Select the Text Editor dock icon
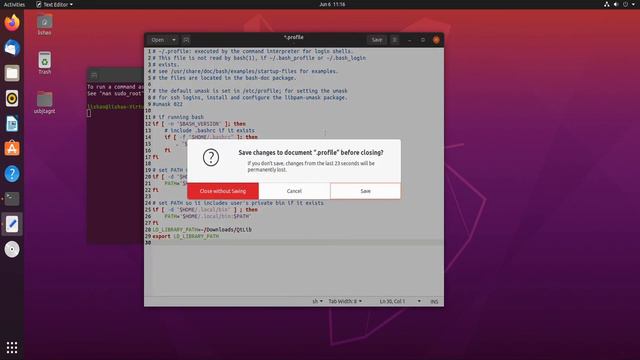The height and width of the screenshot is (360, 640). tap(12, 224)
